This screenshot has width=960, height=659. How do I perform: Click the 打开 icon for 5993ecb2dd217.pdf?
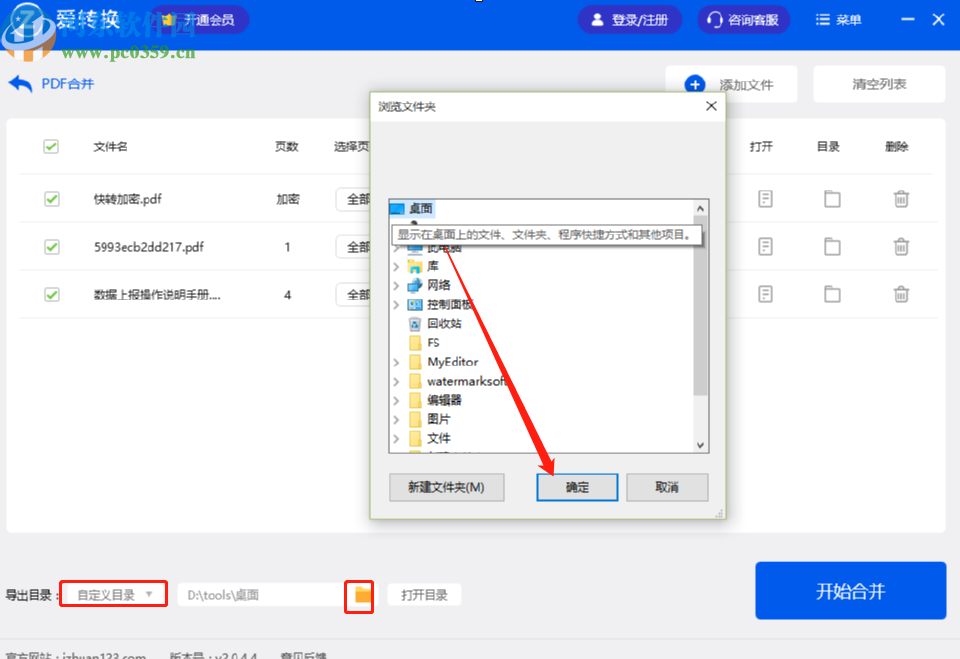coord(765,246)
